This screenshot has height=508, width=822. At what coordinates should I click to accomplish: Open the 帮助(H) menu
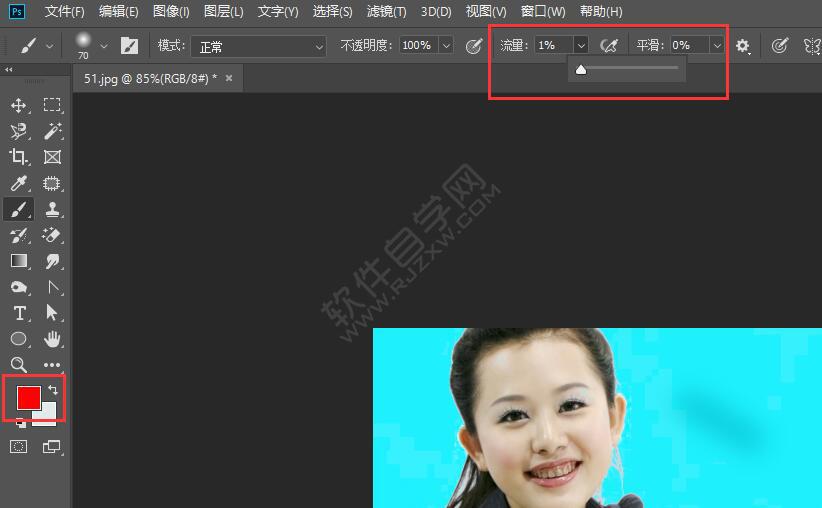pyautogui.click(x=601, y=12)
